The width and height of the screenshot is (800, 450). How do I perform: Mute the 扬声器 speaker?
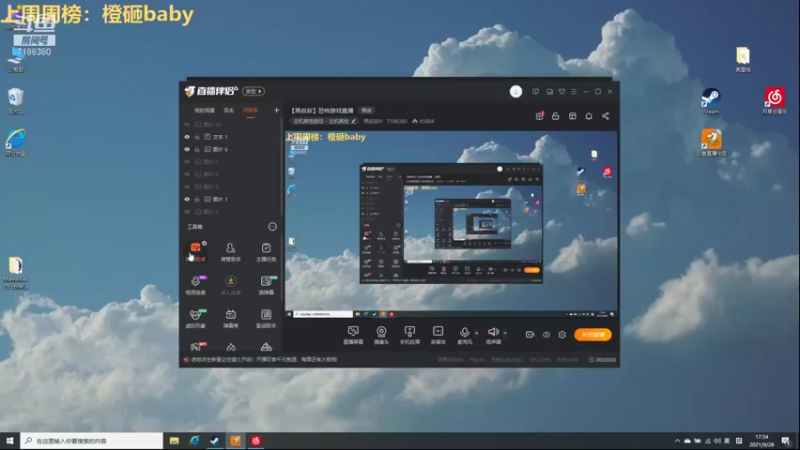point(493,335)
